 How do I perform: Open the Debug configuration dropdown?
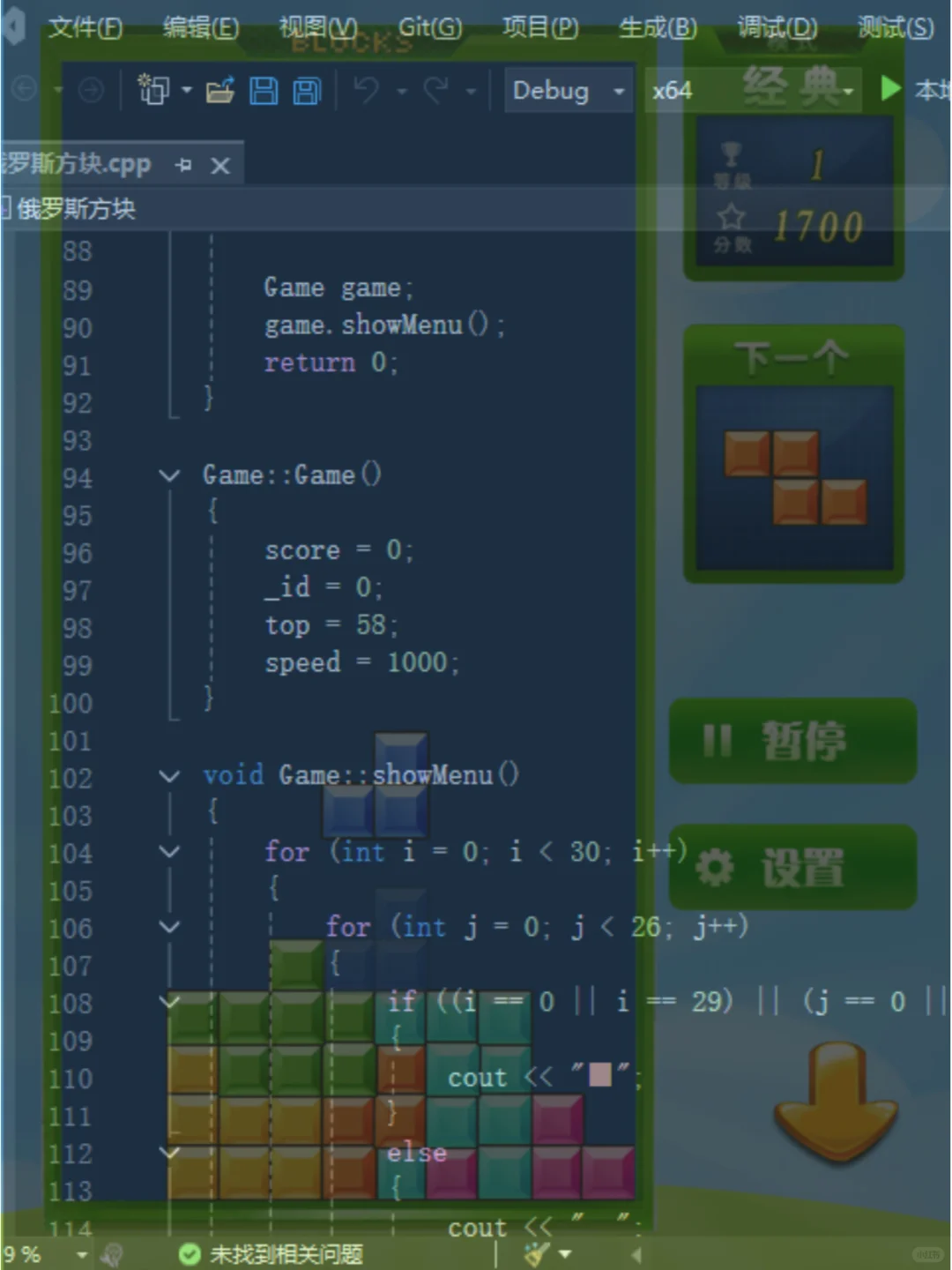coord(569,90)
